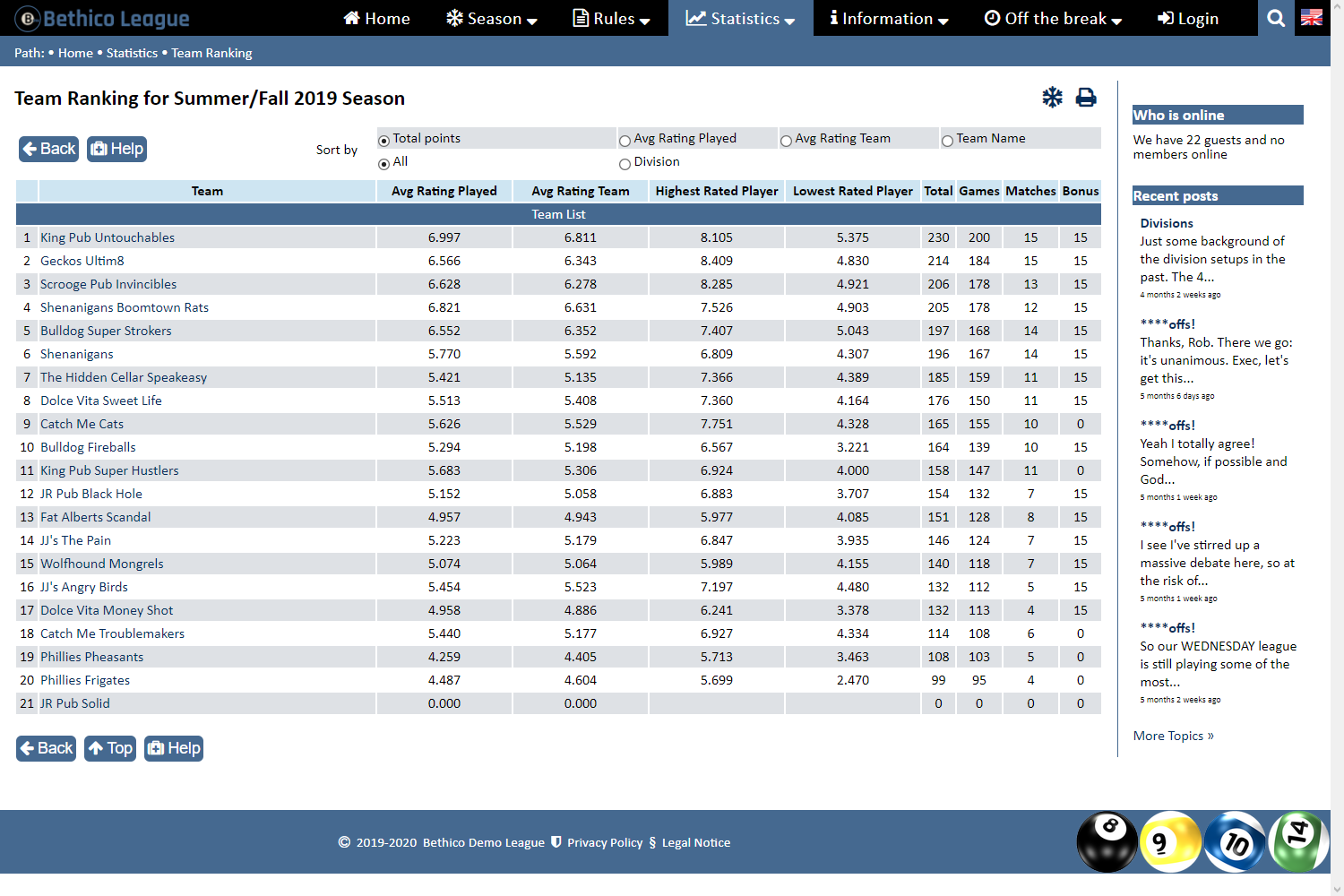Go to the Home menu item

377,19
